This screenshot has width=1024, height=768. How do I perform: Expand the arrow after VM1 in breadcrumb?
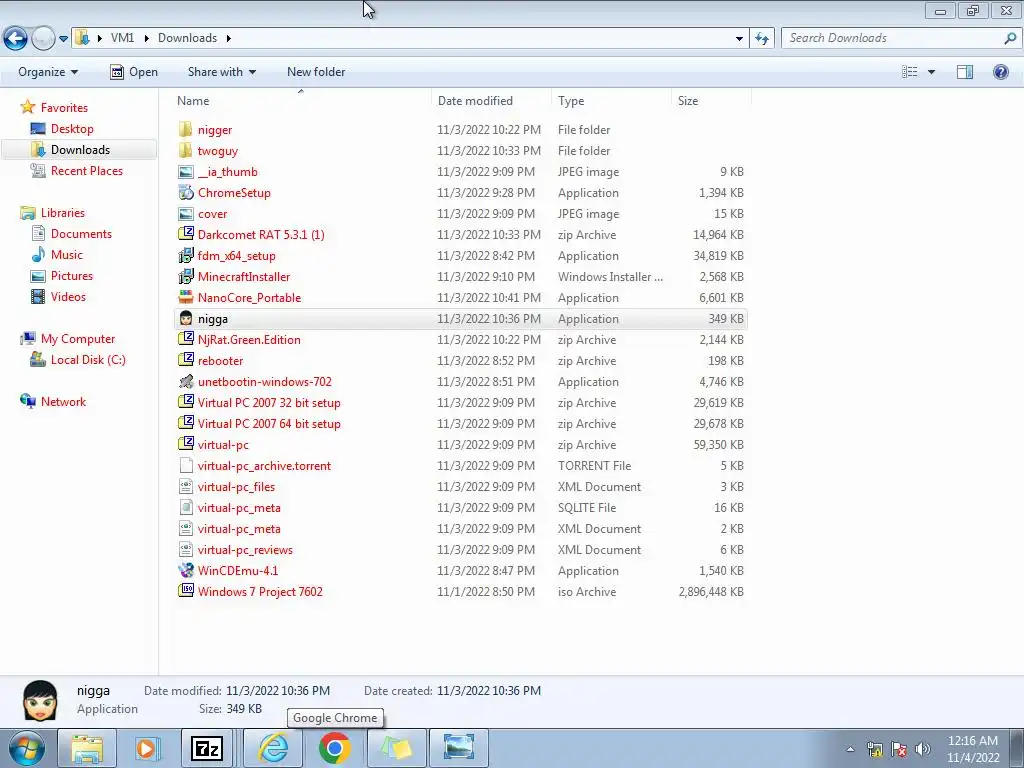(x=146, y=39)
